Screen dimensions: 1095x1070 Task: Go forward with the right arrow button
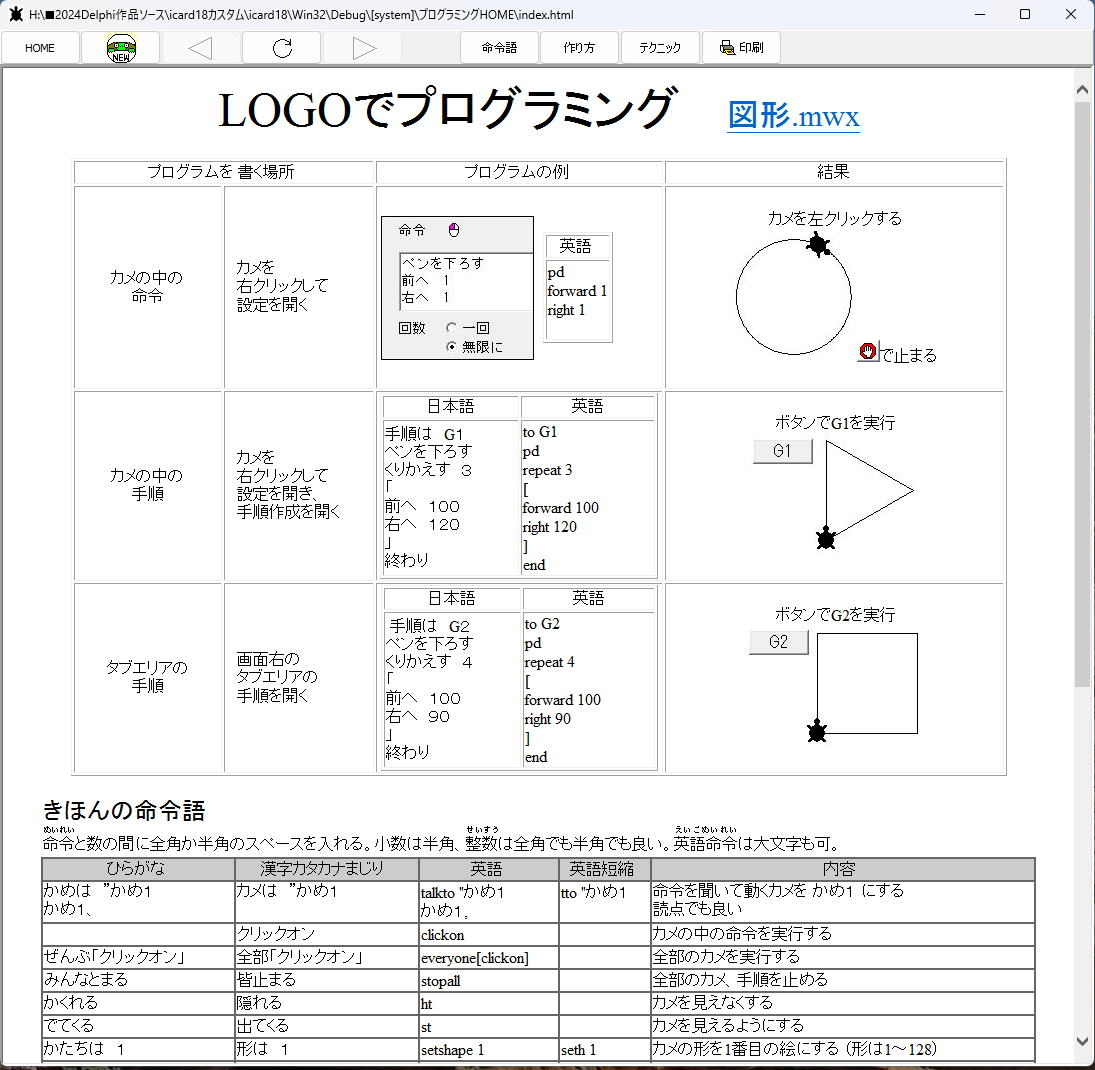point(363,48)
